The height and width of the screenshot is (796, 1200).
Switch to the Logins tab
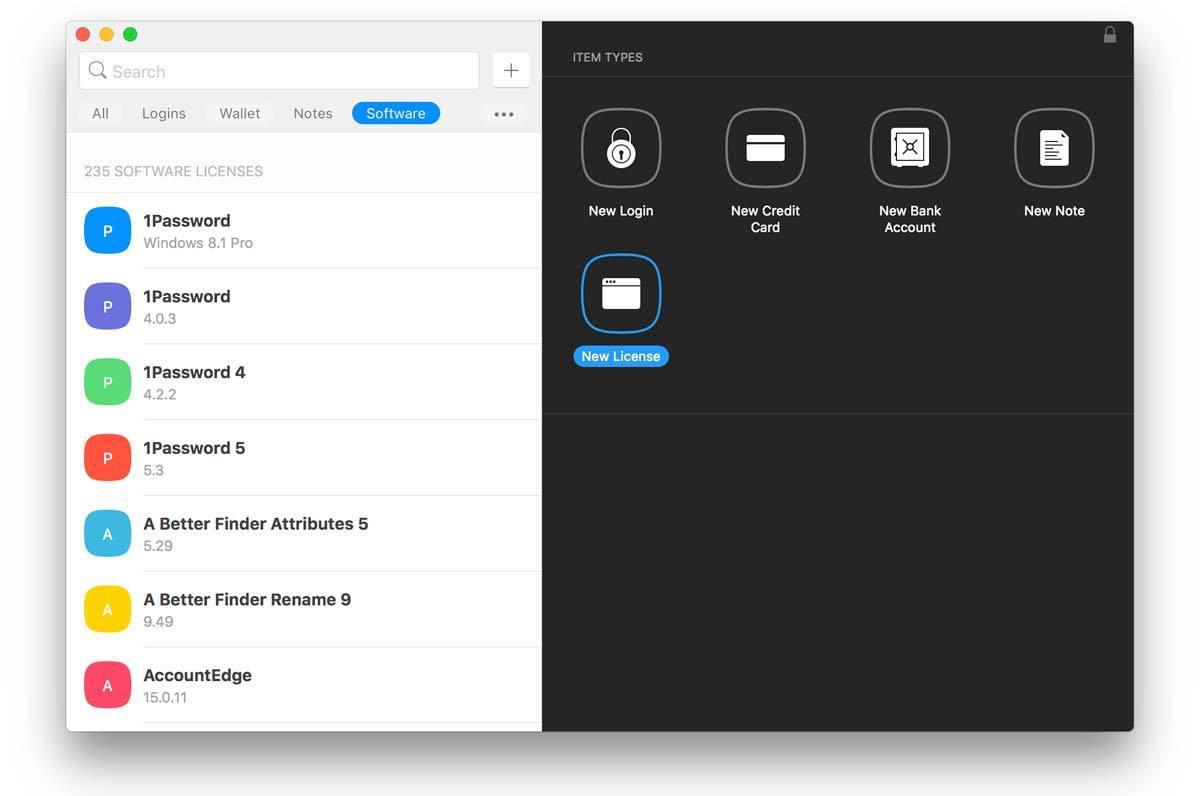(164, 113)
